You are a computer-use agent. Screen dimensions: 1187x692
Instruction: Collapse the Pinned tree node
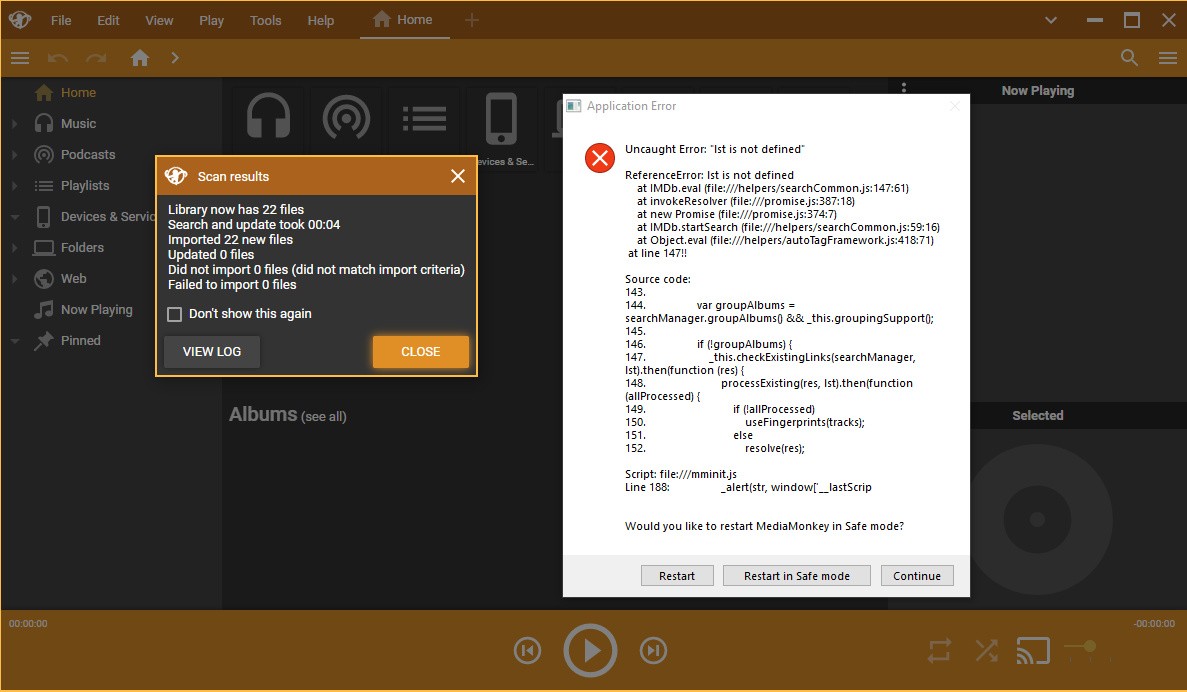tap(15, 341)
